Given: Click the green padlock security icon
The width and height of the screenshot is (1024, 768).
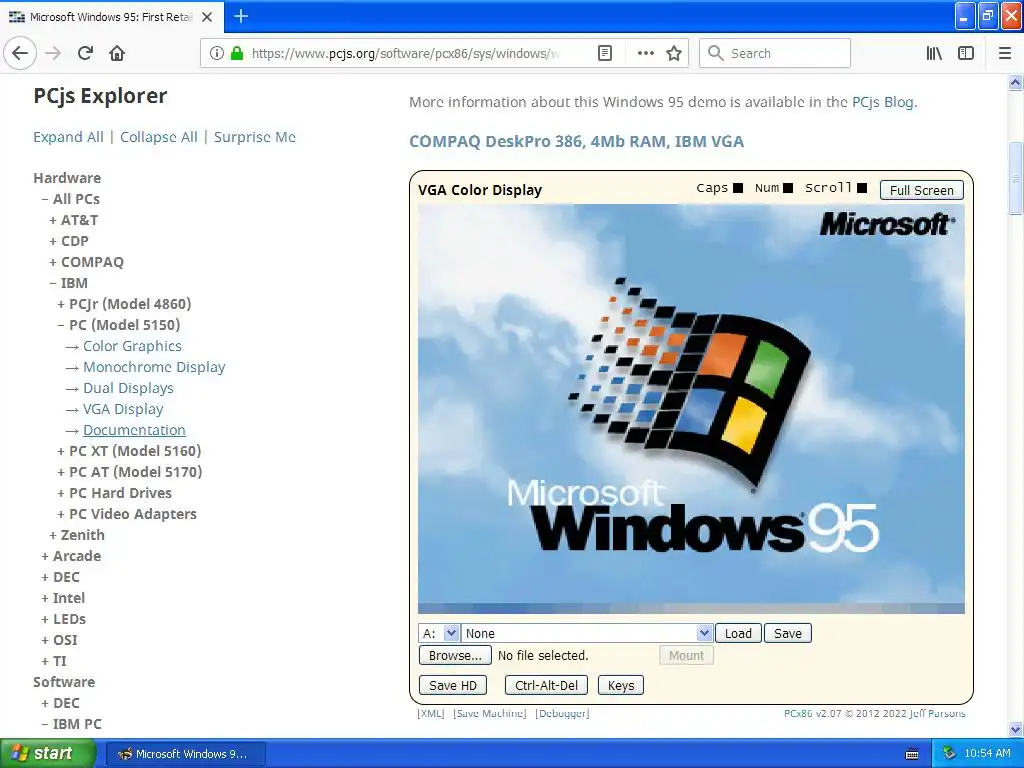Looking at the screenshot, I should pos(237,54).
